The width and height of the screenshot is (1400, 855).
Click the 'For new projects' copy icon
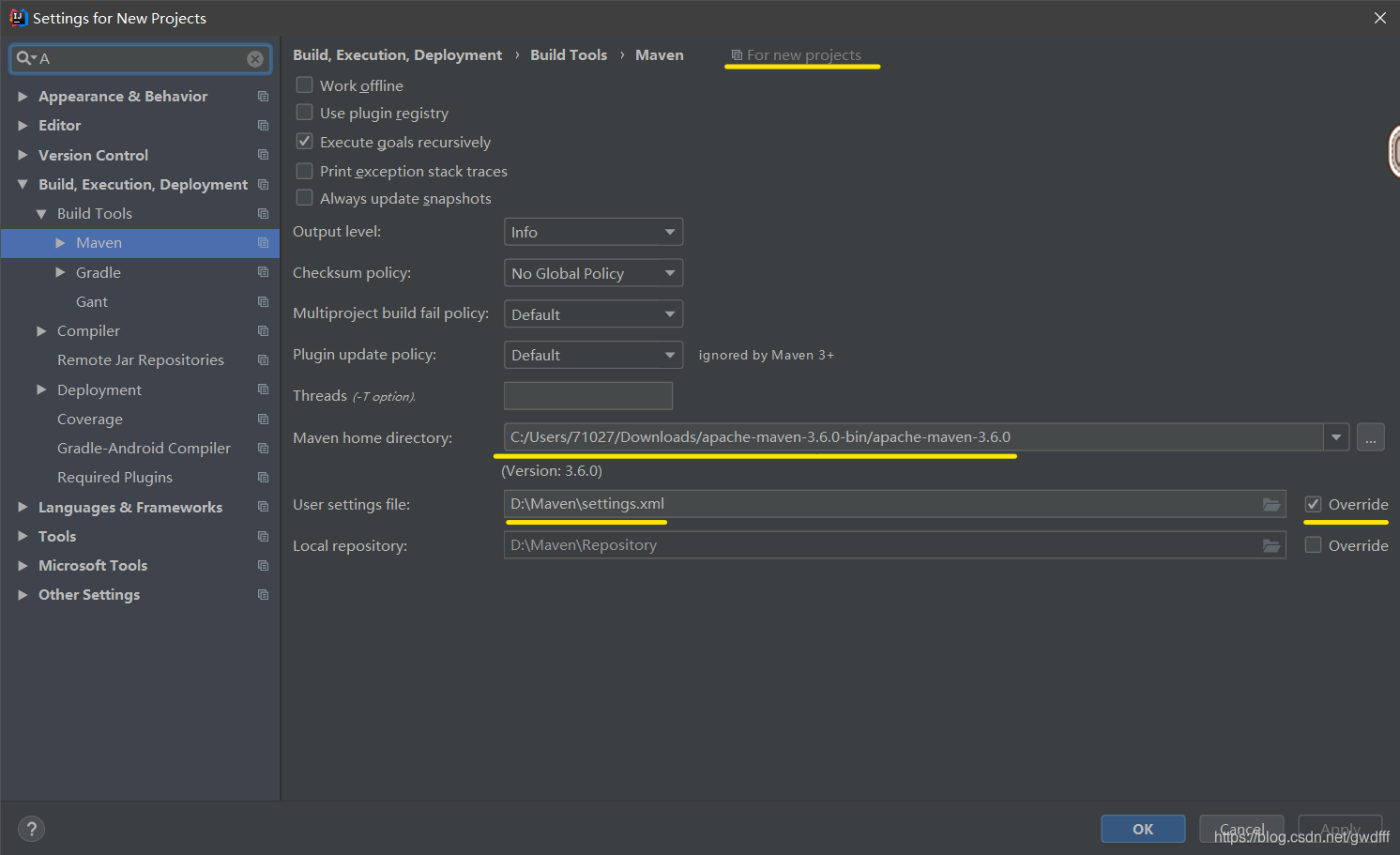(x=737, y=55)
